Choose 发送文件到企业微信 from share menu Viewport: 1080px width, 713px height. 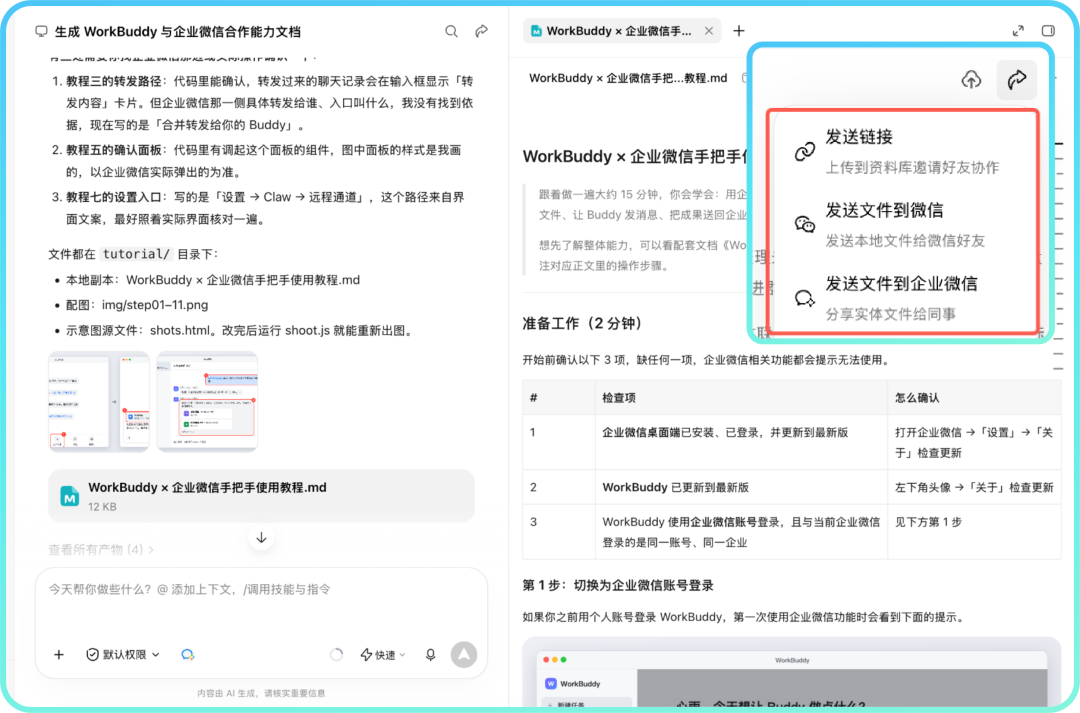point(906,298)
